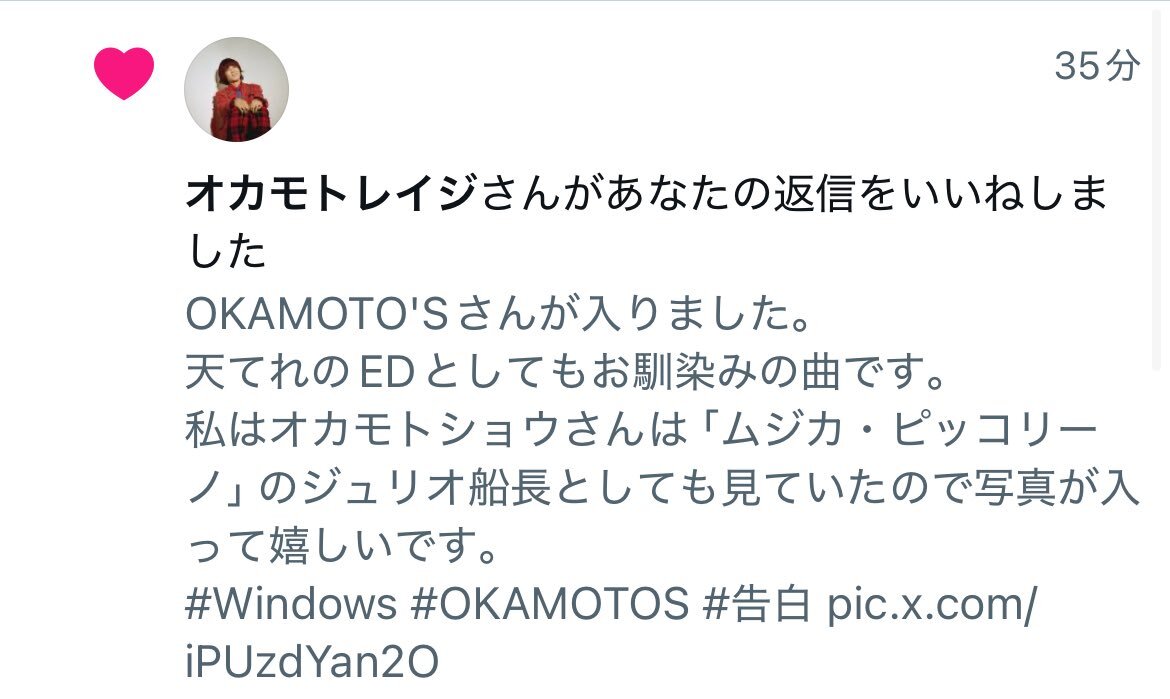Open the #告白 hashtag
1170x699 pixels.
pyautogui.click(x=756, y=603)
